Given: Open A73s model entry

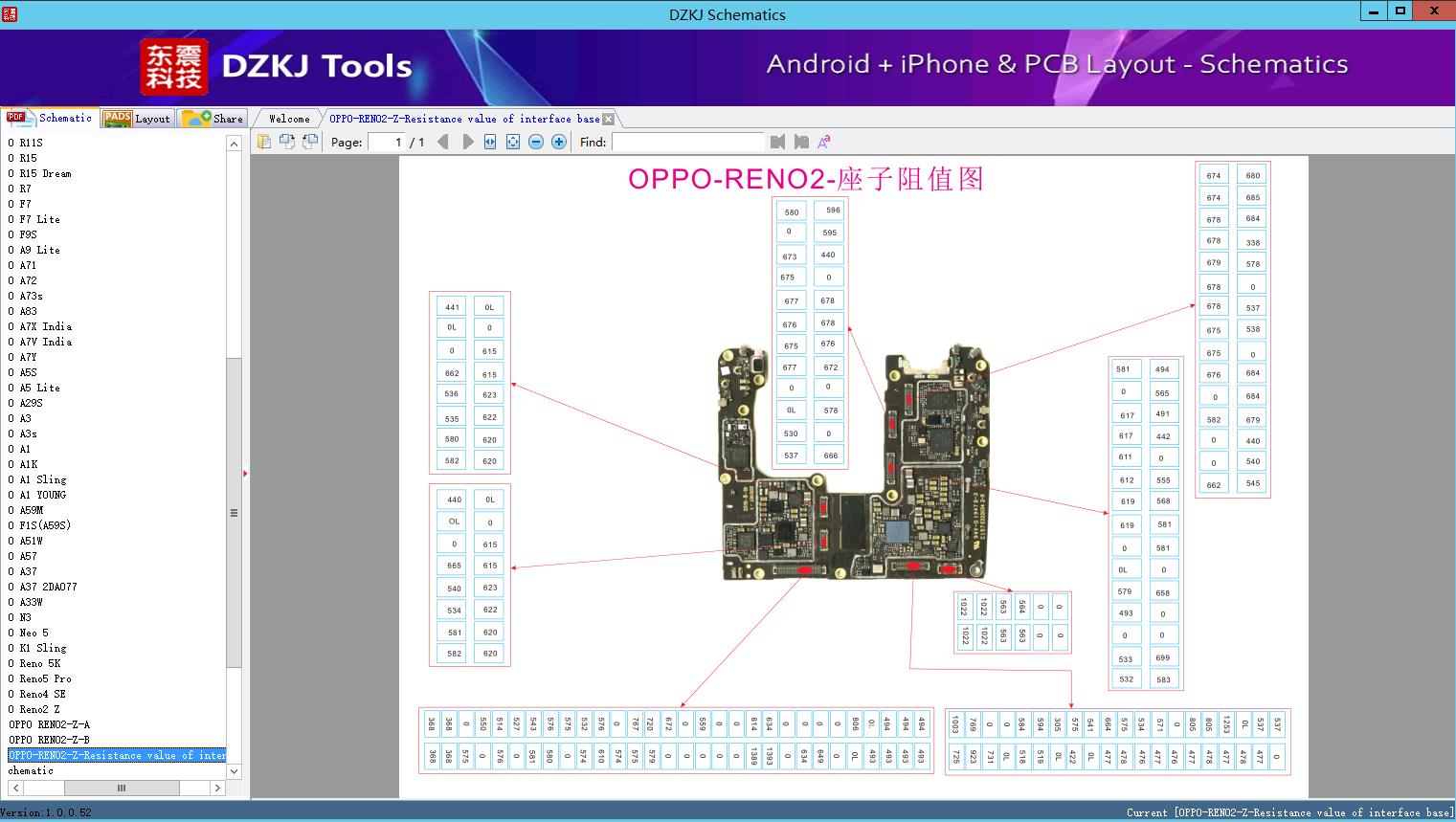Looking at the screenshot, I should (x=25, y=296).
